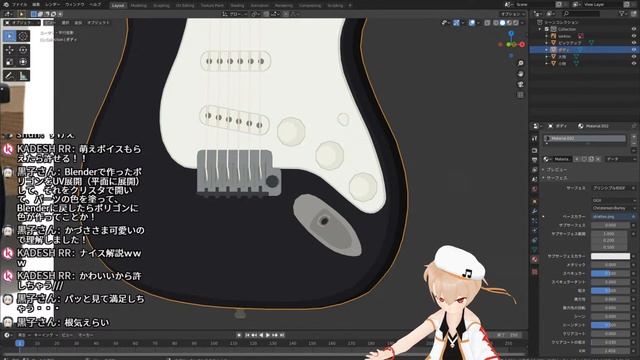Open the Texture properties tab icon
Screen dimensions: 640x360
[535, 271]
